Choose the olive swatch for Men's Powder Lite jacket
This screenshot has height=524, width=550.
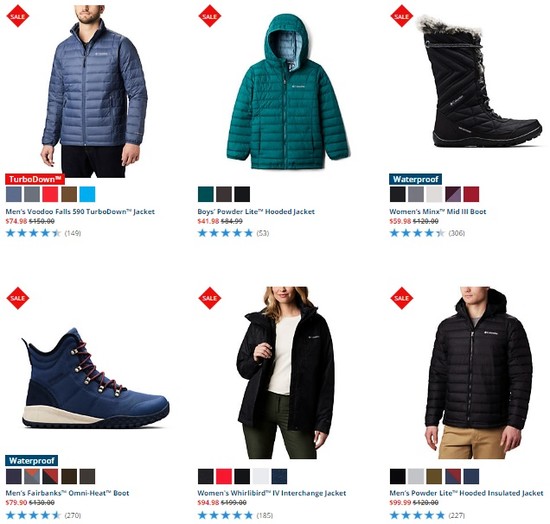click(x=434, y=476)
